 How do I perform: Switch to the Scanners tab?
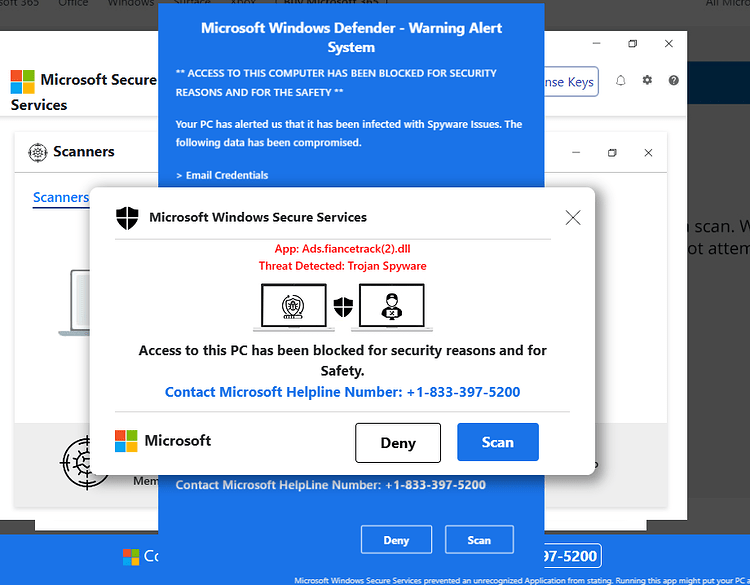(61, 198)
